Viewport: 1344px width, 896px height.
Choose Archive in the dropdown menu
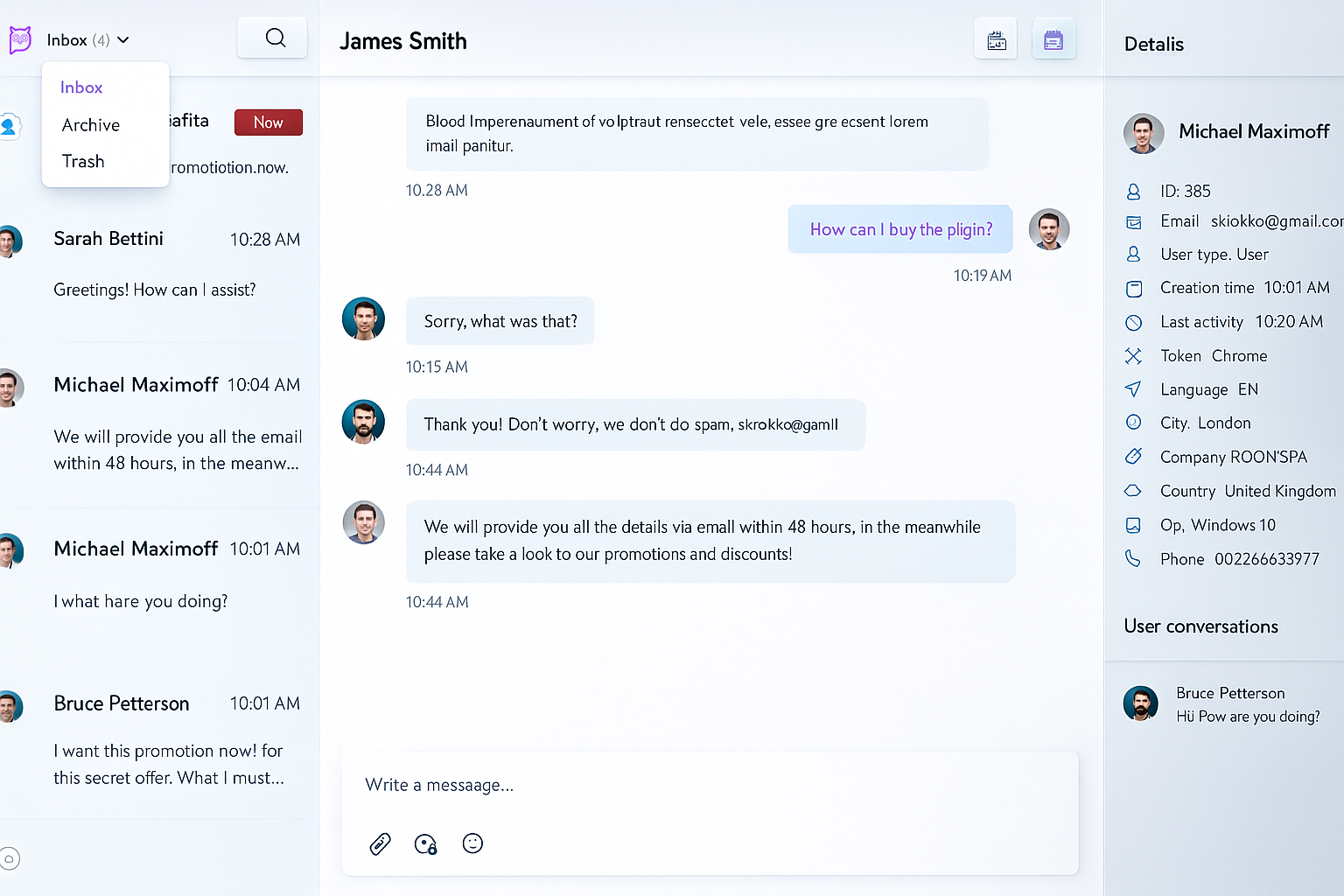pyautogui.click(x=91, y=125)
